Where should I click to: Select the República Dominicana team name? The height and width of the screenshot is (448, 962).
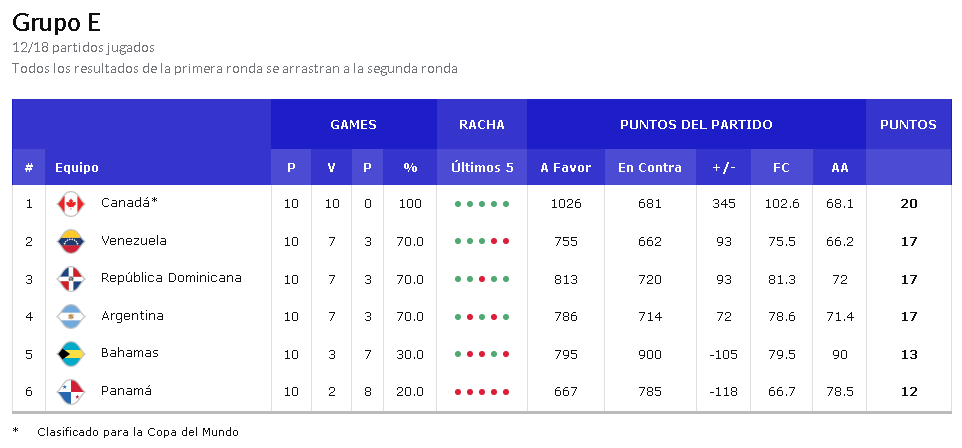171,278
